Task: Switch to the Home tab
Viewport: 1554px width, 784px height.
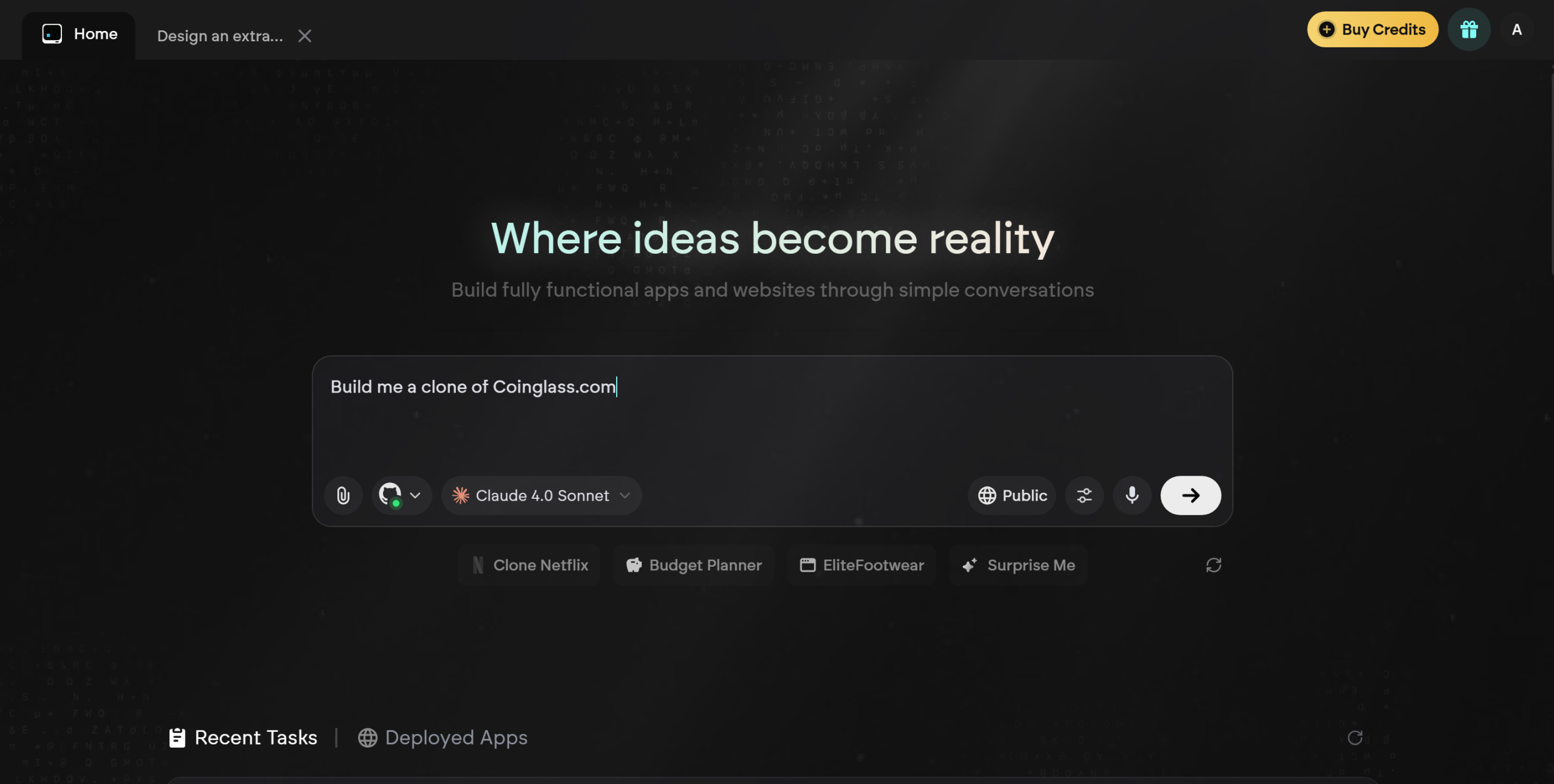Action: [x=80, y=34]
